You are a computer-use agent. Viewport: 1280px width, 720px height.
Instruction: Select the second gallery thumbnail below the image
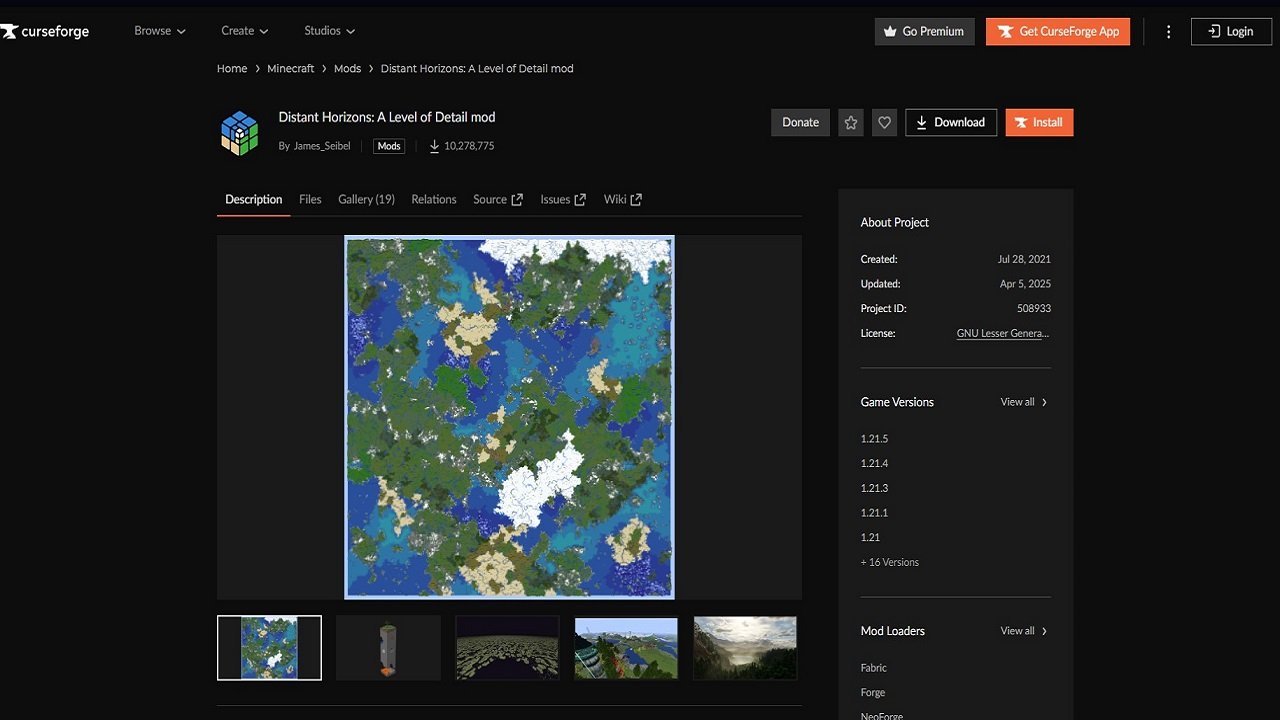tap(388, 647)
